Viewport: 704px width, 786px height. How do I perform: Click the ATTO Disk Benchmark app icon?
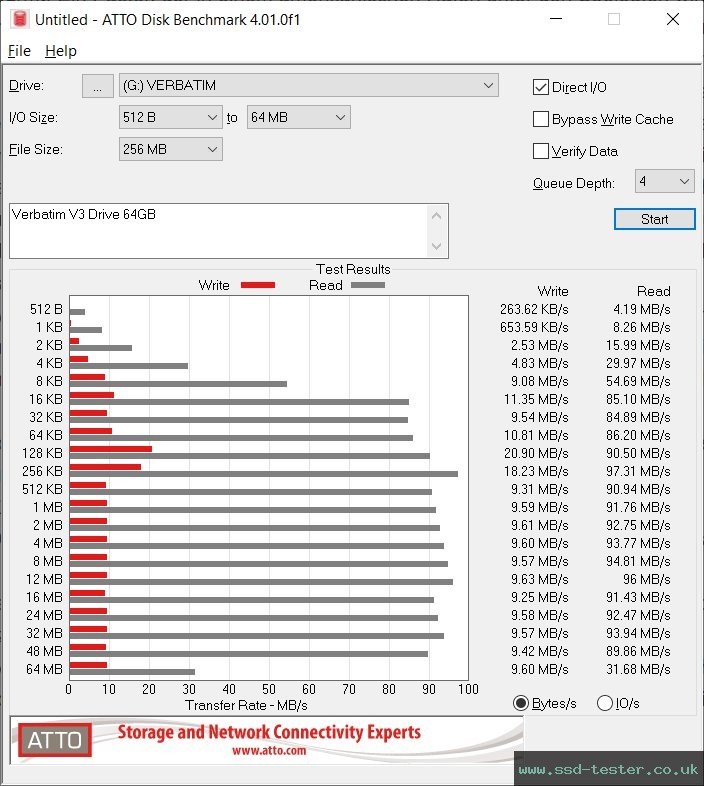click(x=20, y=19)
